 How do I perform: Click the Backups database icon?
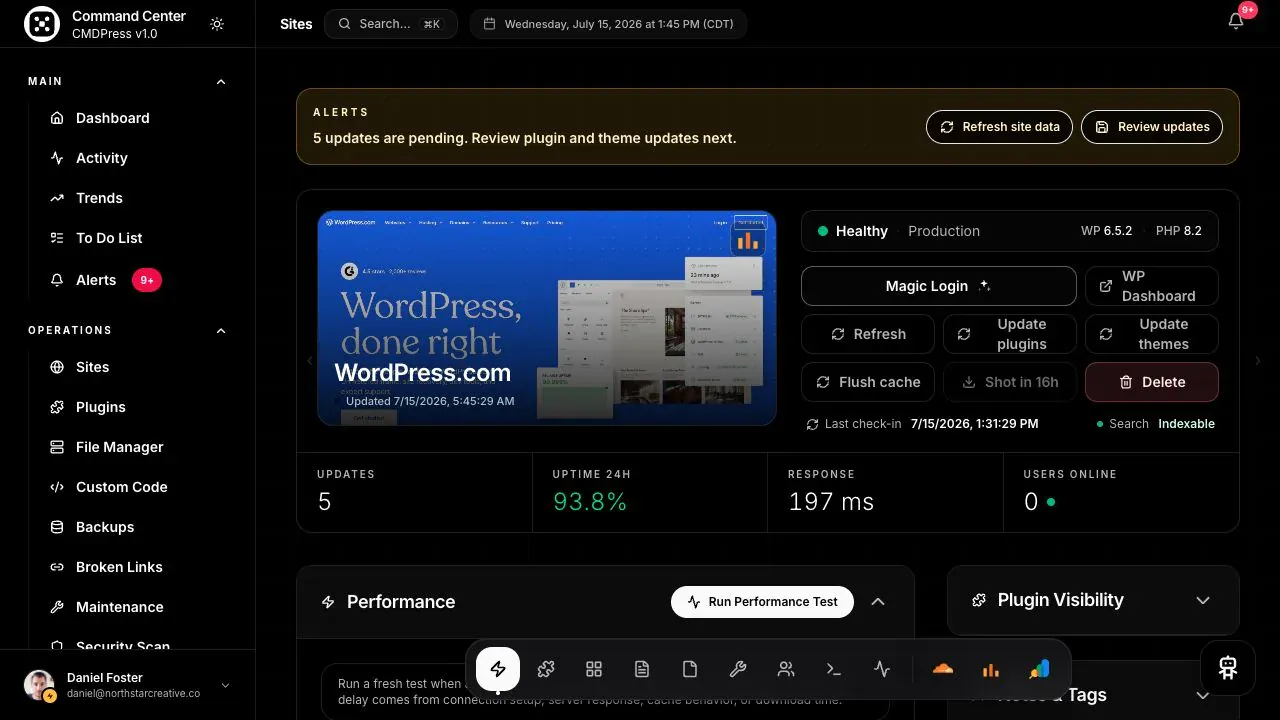click(x=57, y=527)
